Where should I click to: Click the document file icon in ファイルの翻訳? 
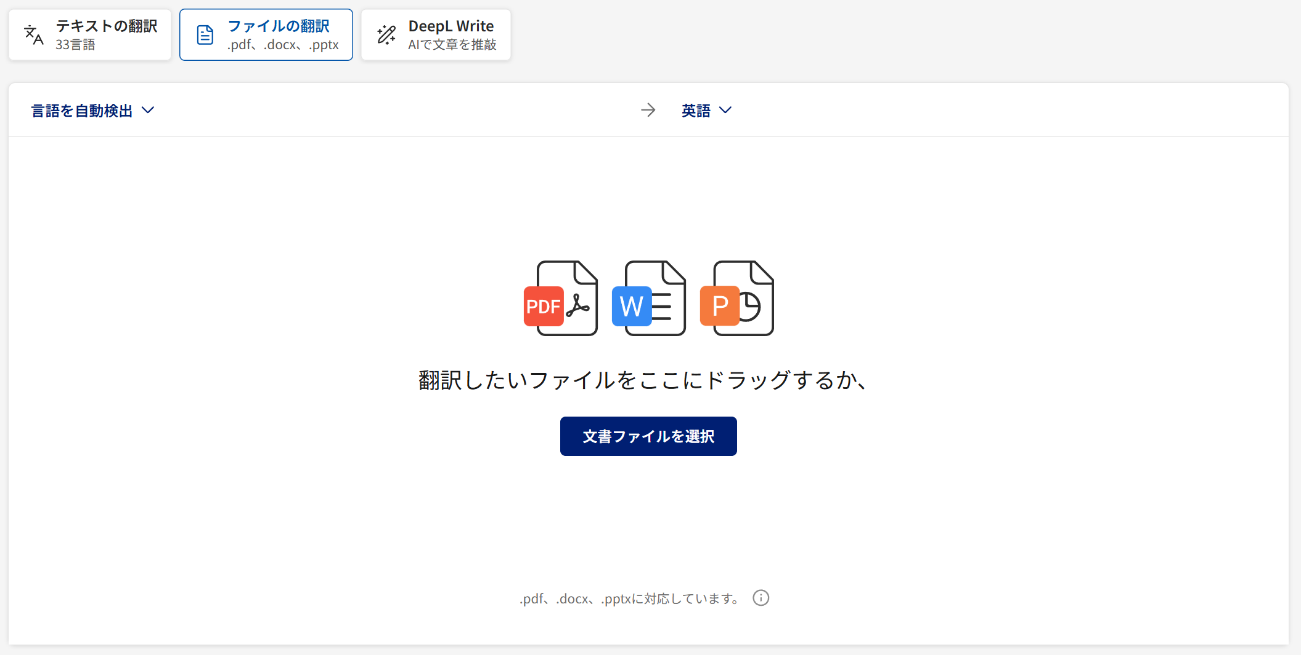pyautogui.click(x=205, y=35)
